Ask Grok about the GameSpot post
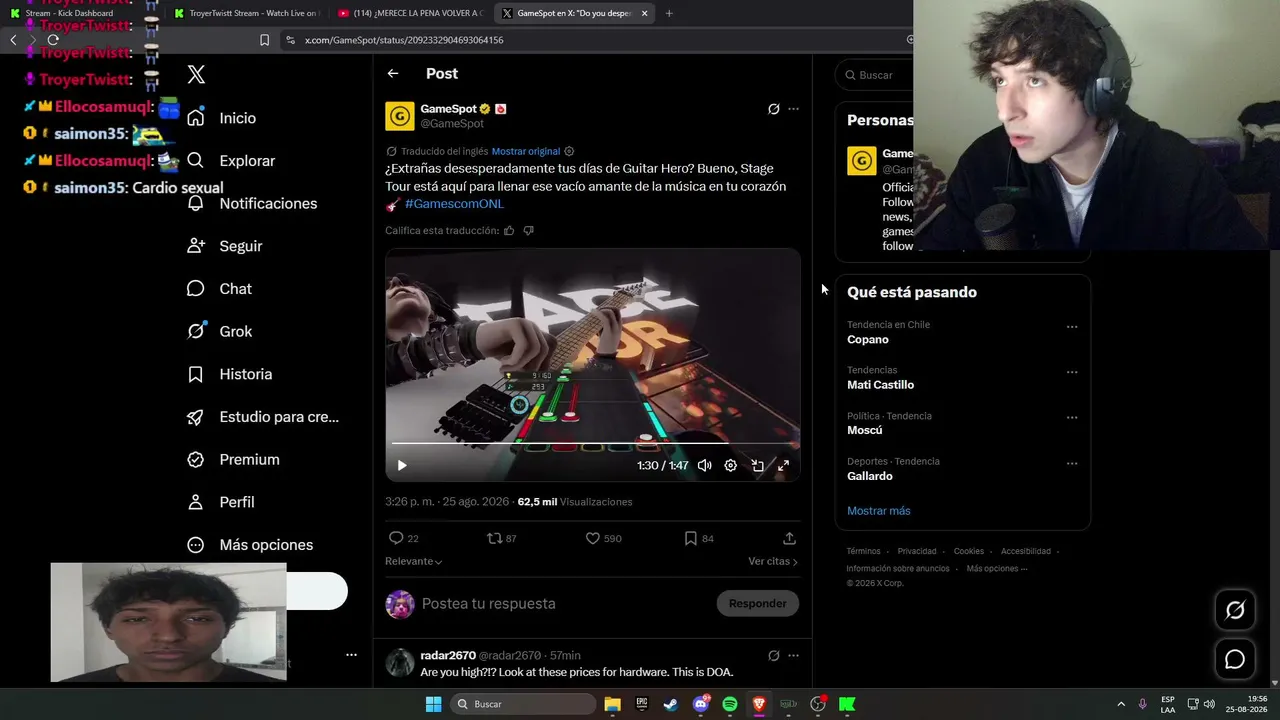 [773, 109]
